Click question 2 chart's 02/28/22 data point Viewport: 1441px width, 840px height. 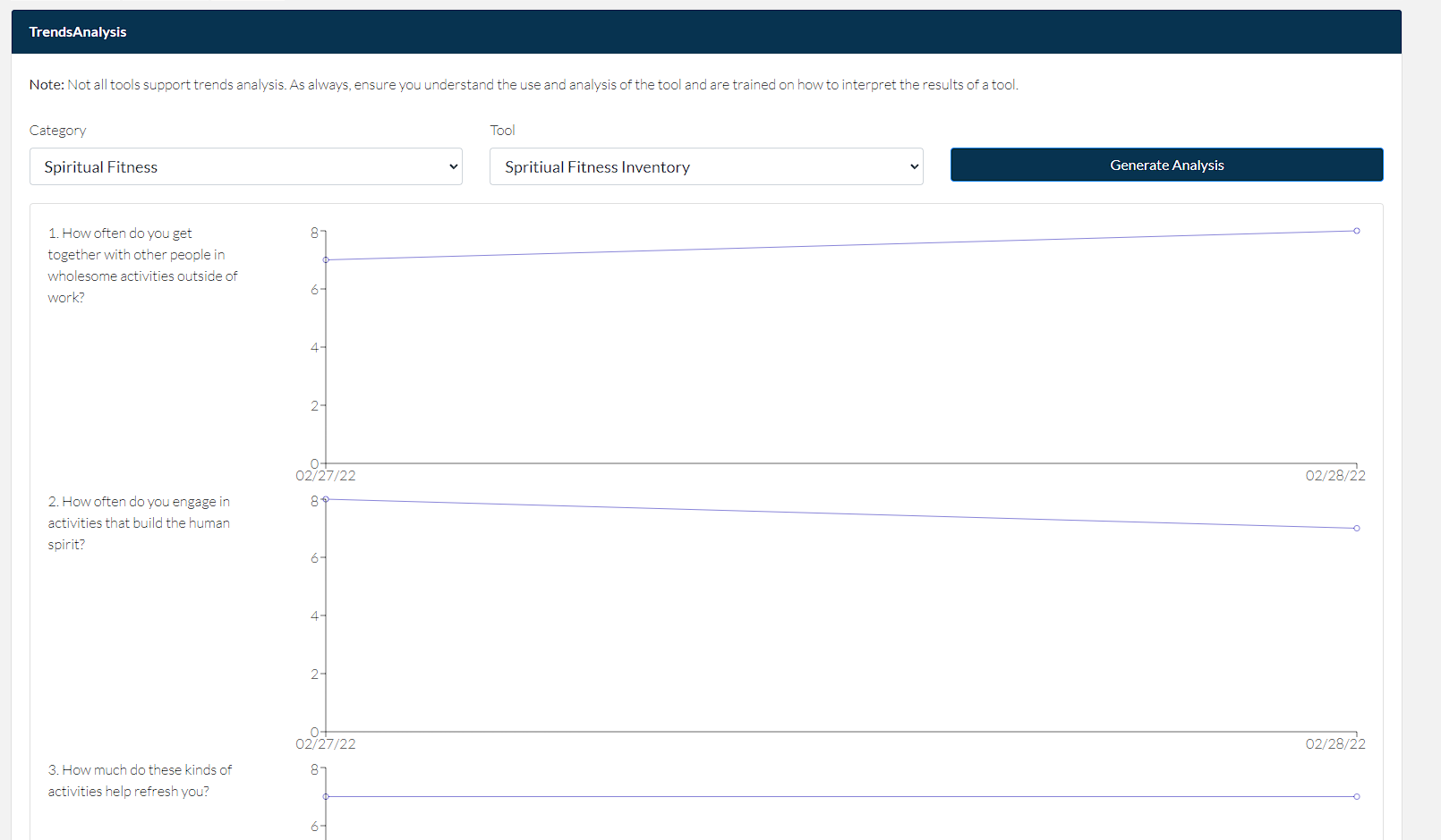point(1357,529)
